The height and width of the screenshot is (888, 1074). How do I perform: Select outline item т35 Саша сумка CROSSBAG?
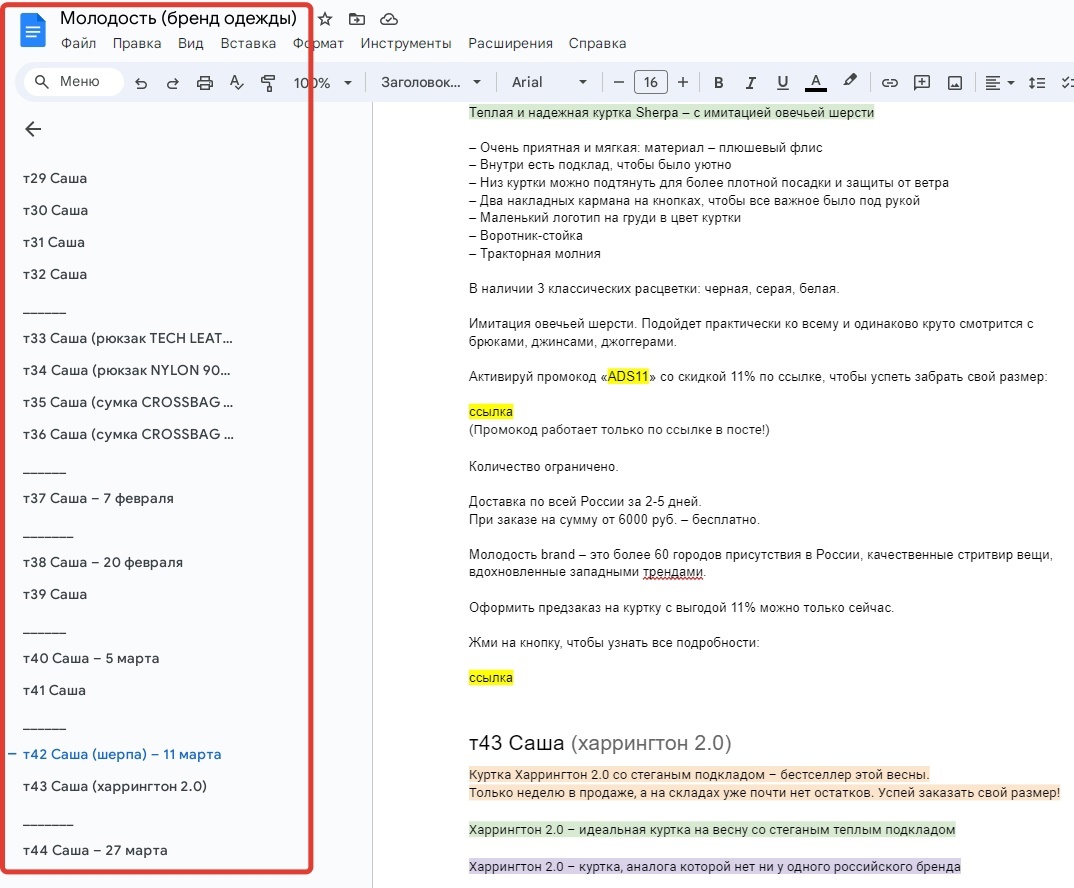point(128,402)
